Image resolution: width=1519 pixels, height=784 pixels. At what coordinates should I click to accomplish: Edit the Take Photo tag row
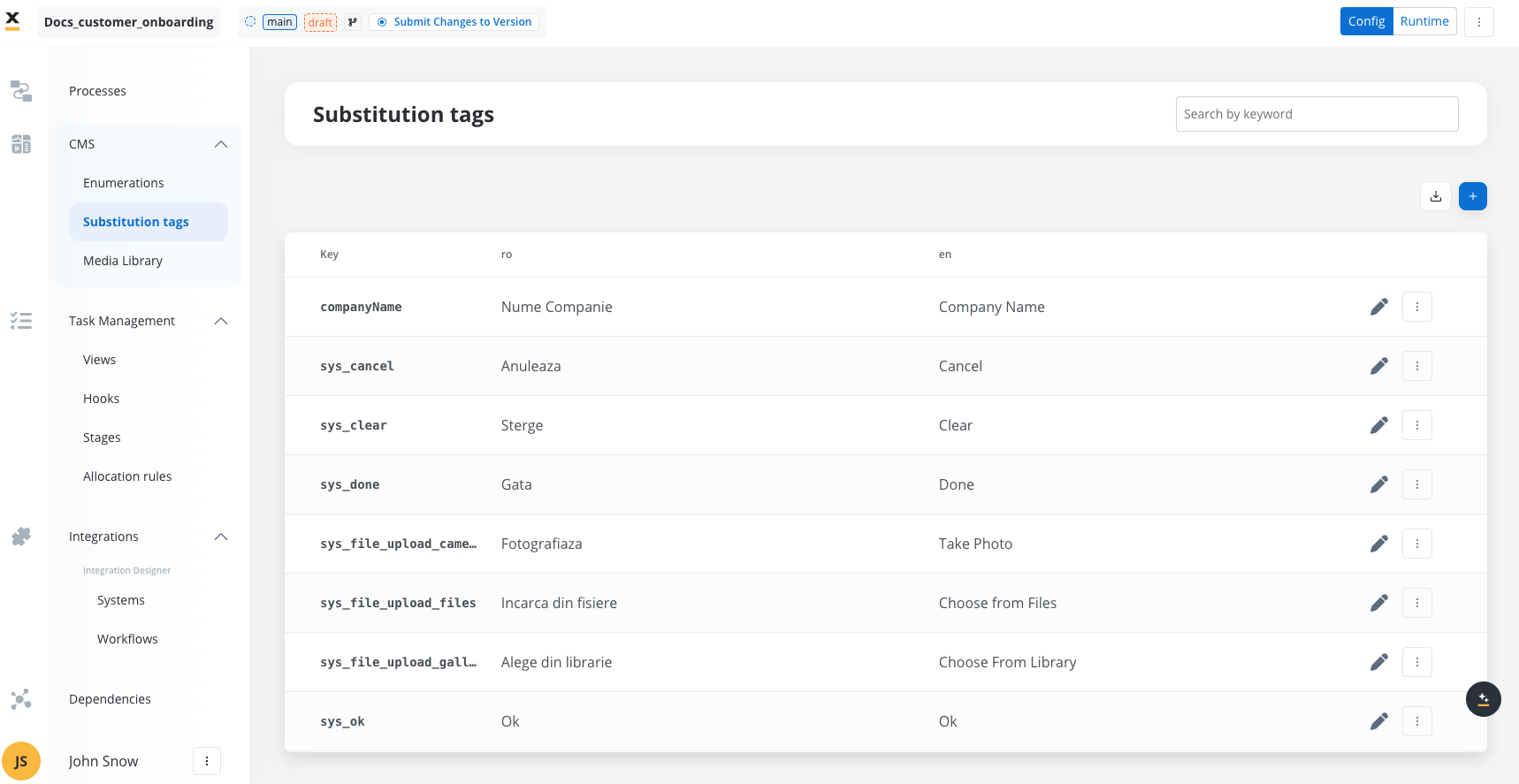click(x=1379, y=544)
